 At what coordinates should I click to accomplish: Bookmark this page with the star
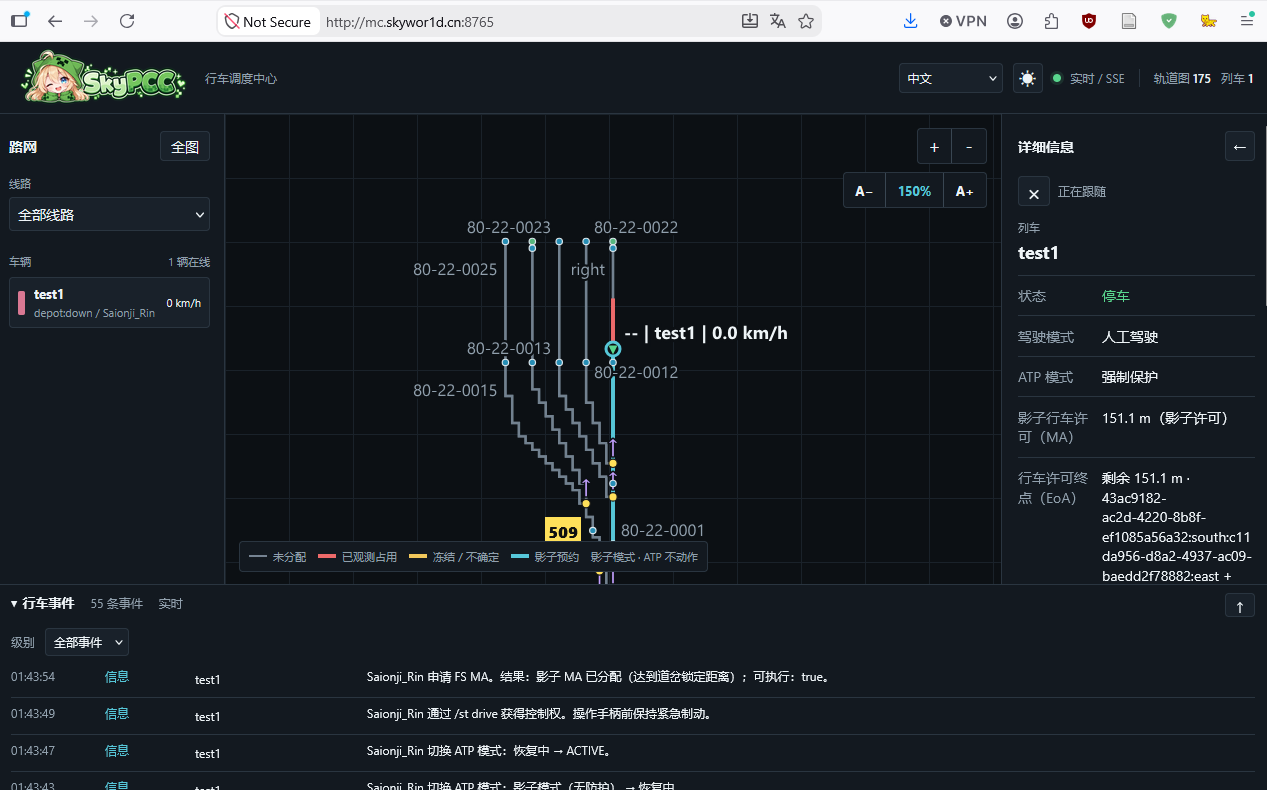tap(806, 21)
